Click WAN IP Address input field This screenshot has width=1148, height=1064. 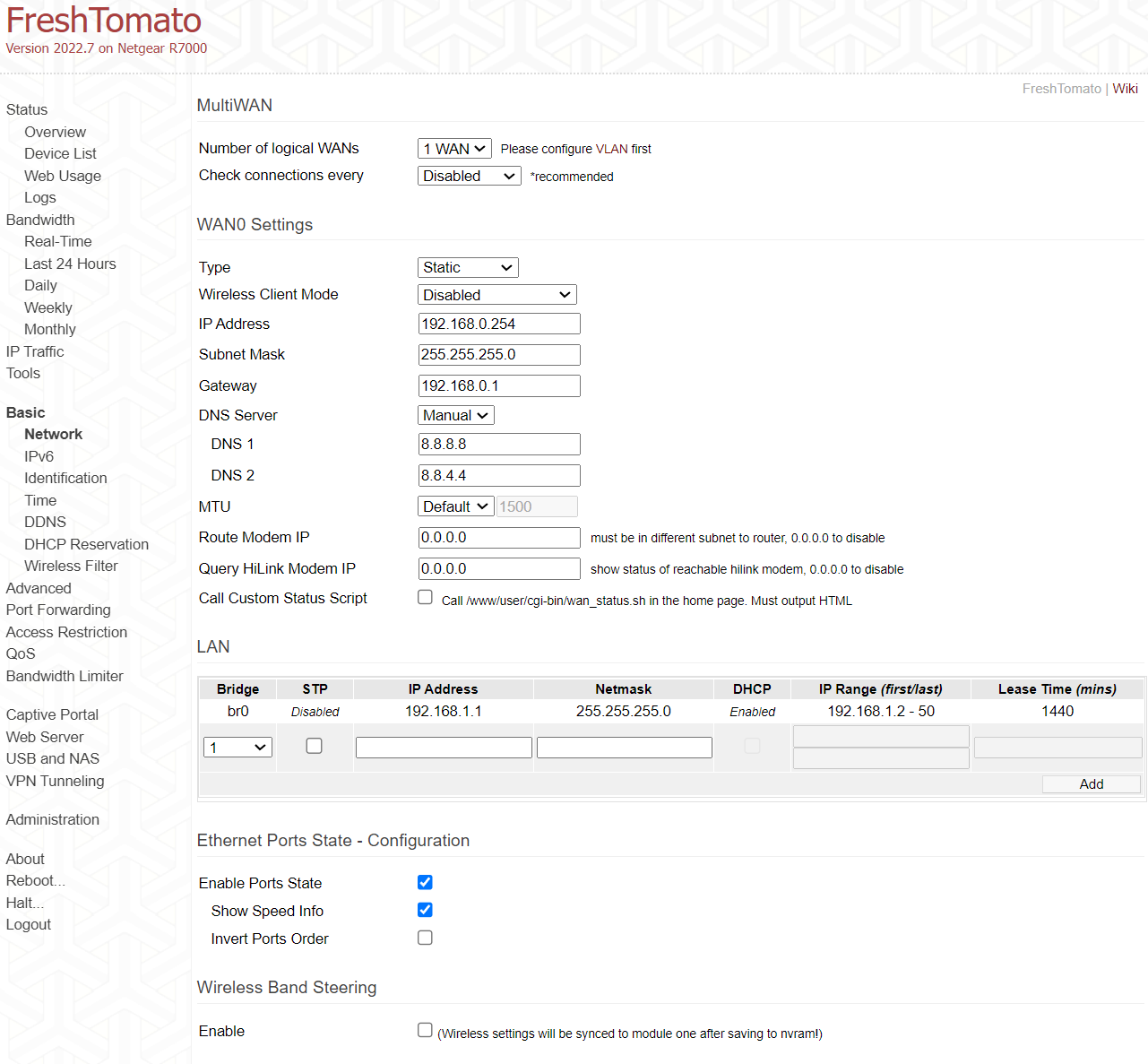[x=499, y=324]
